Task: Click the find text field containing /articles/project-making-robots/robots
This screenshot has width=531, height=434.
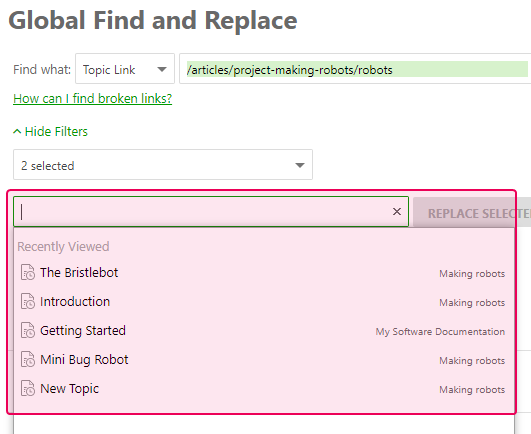Action: (355, 68)
